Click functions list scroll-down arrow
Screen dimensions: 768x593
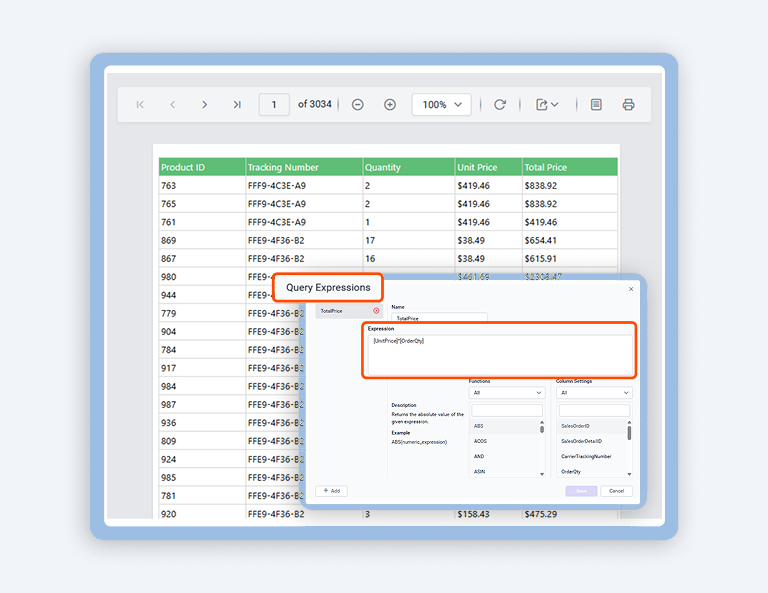point(542,474)
